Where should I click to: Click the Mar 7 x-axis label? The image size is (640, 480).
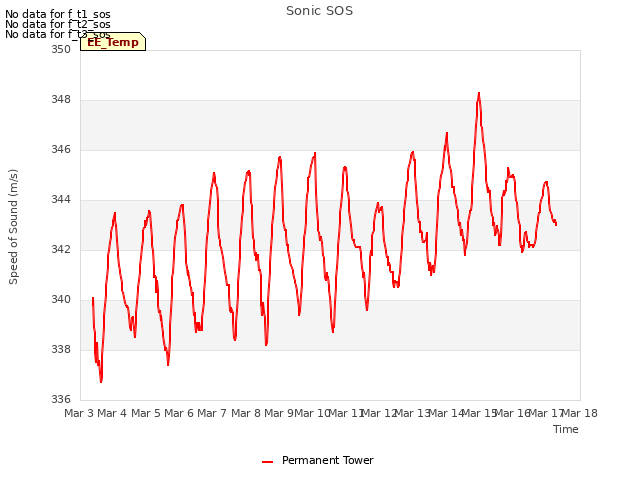click(212, 413)
